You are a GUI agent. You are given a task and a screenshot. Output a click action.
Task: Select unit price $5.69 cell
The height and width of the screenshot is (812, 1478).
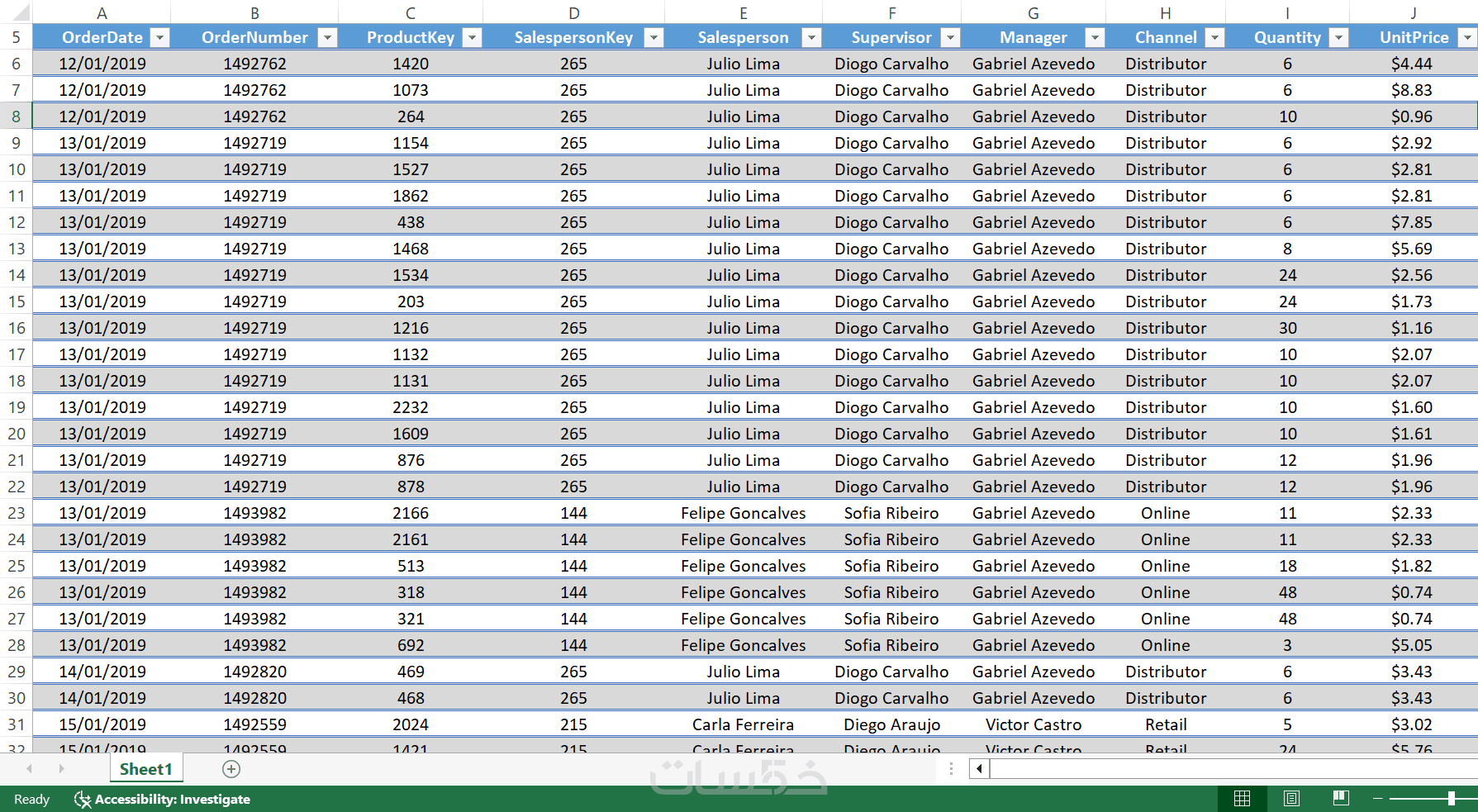tap(1412, 249)
